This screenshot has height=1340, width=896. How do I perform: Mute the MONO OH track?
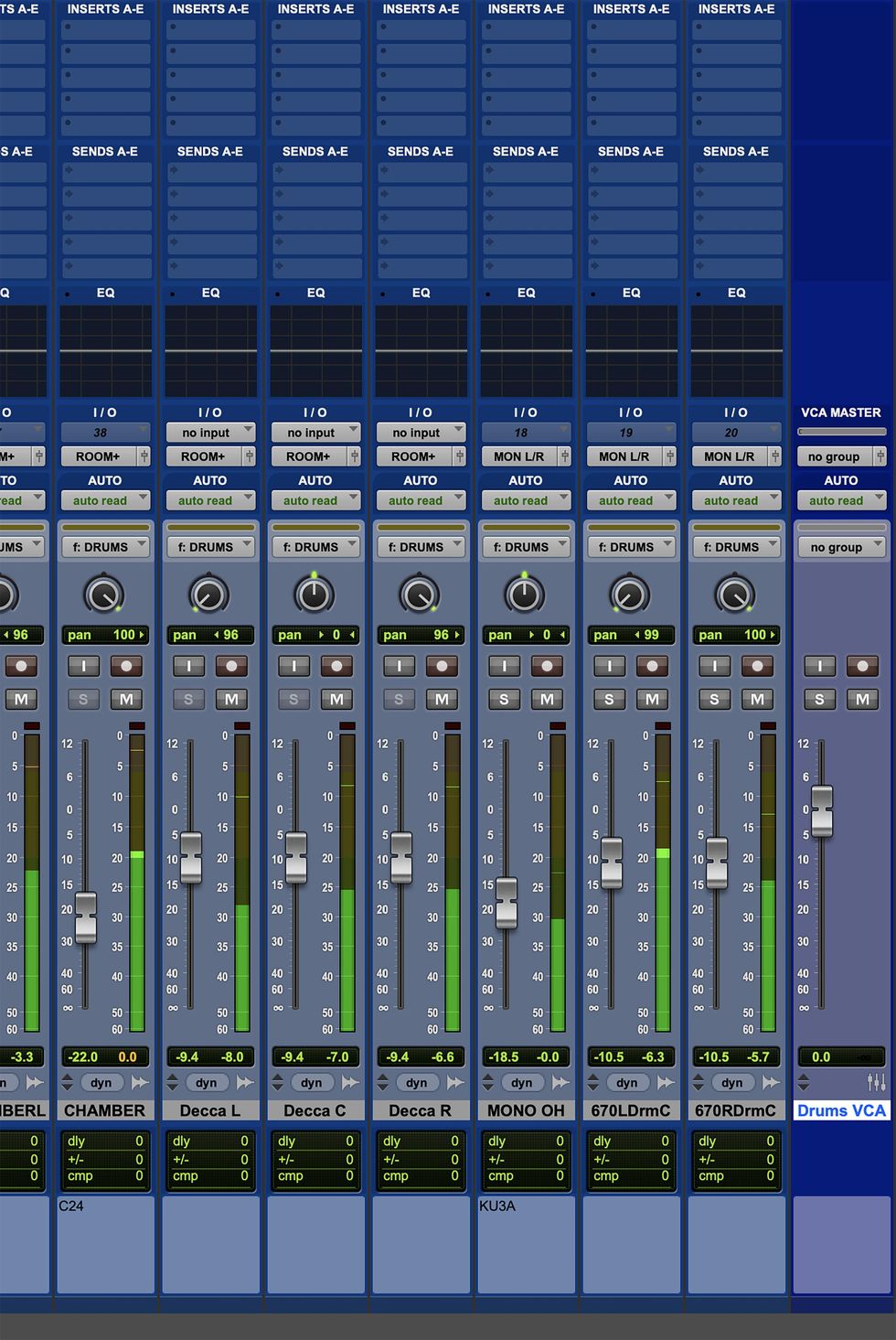547,700
